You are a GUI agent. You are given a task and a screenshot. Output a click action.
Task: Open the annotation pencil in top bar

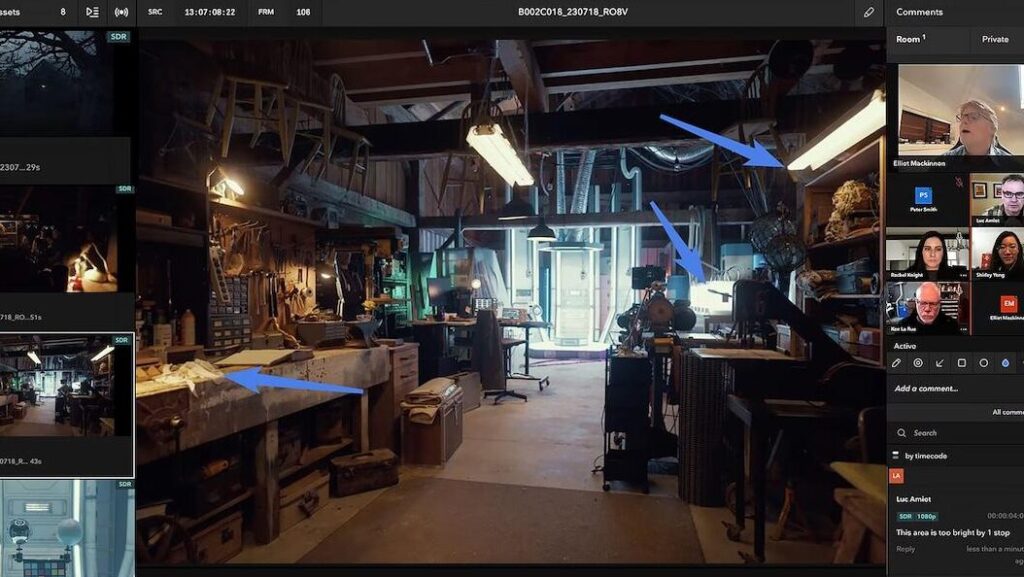click(x=869, y=12)
